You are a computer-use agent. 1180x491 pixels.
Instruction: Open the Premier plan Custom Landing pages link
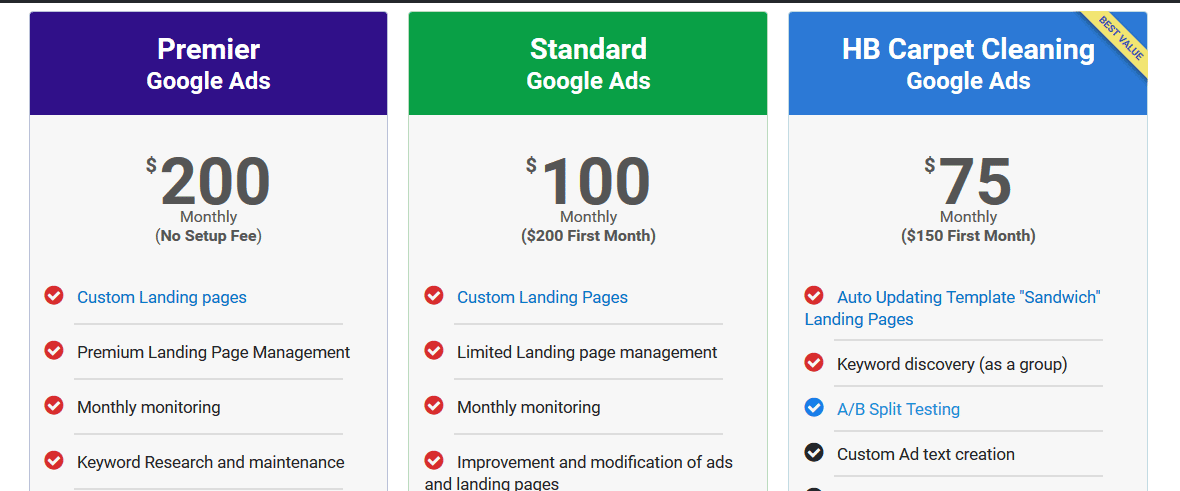tap(162, 297)
